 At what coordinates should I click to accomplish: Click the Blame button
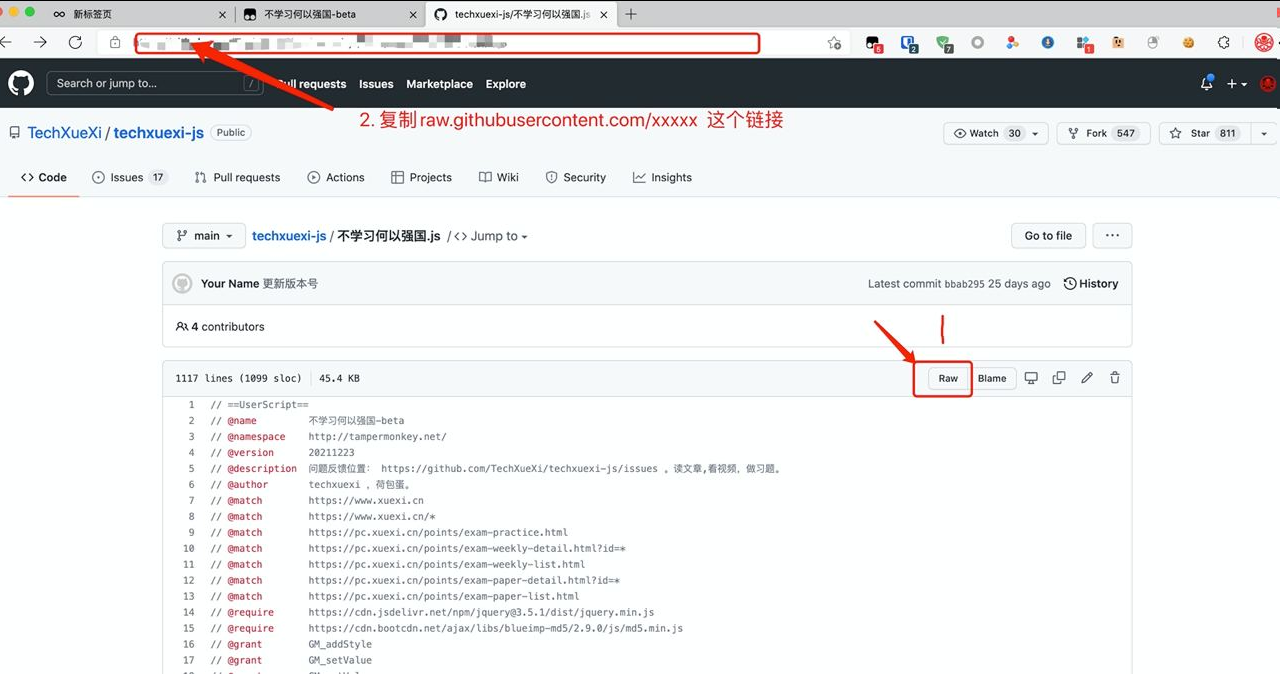(x=992, y=378)
